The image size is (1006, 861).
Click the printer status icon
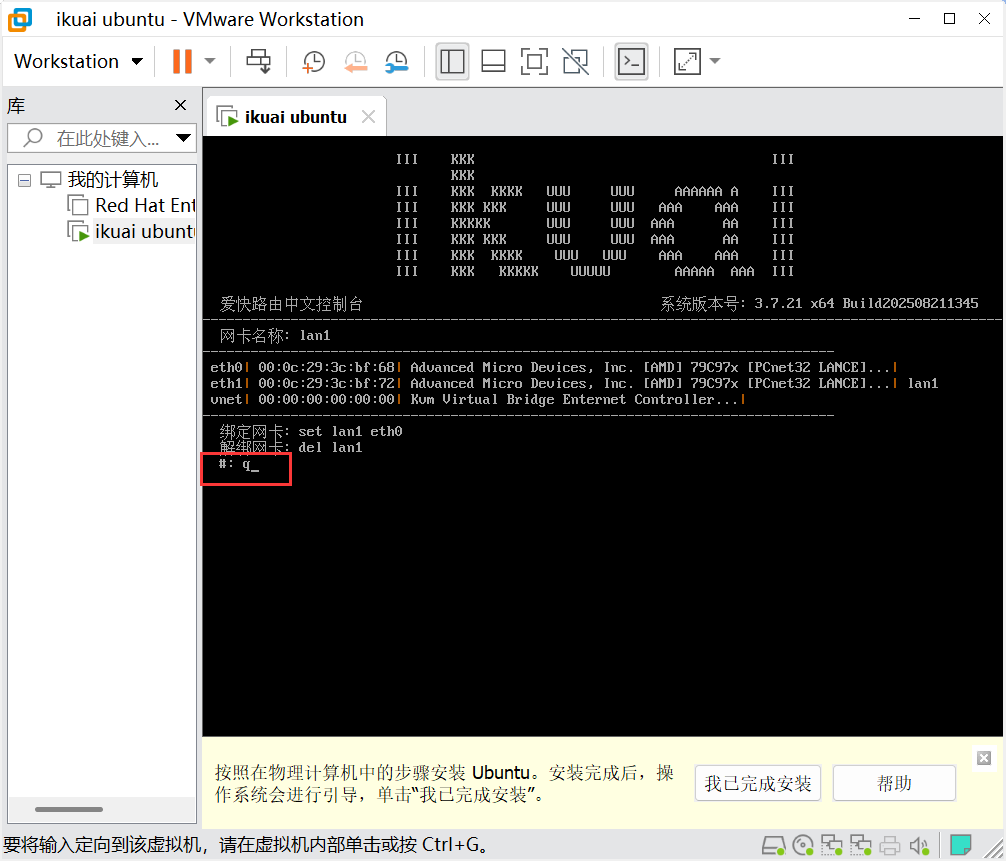pyautogui.click(x=890, y=846)
